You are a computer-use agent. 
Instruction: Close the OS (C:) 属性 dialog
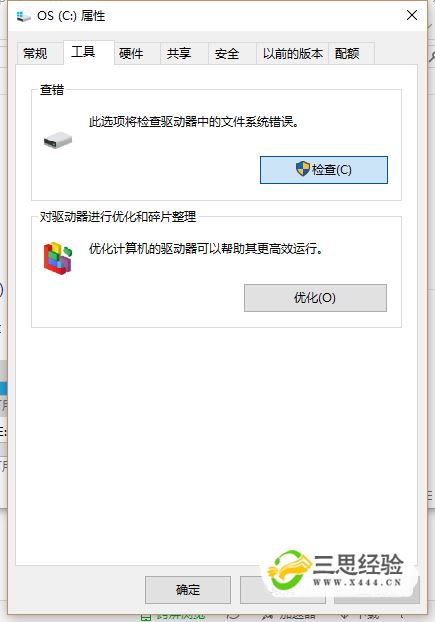(412, 15)
